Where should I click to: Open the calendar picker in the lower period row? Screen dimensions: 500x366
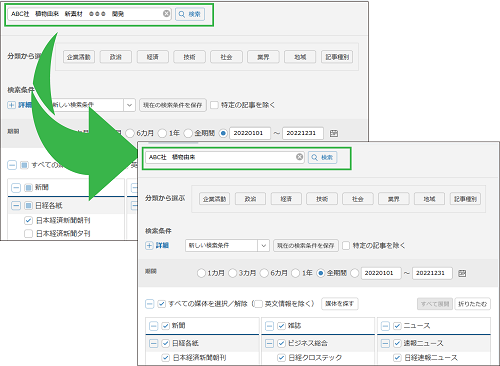tap(462, 273)
